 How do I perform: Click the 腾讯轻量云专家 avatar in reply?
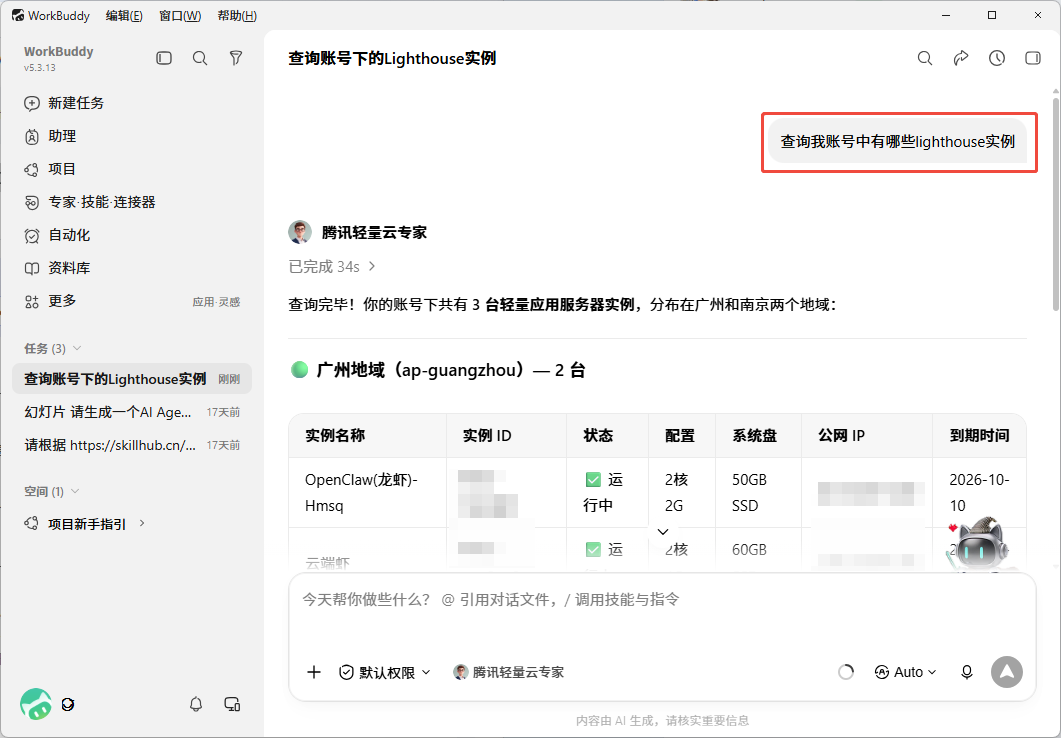click(300, 232)
